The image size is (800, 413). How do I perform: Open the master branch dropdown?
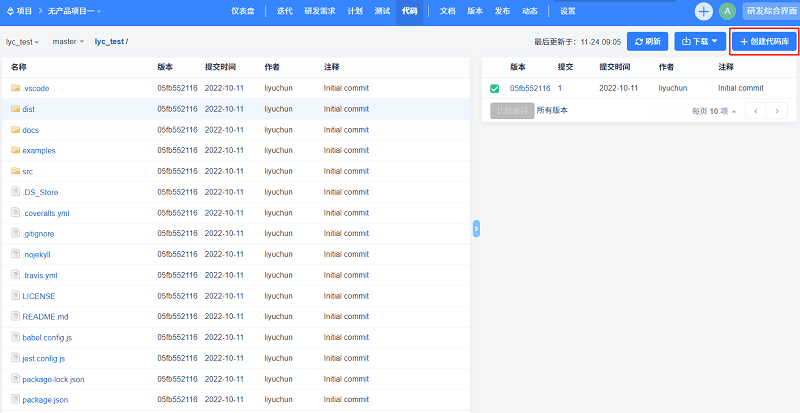[68, 42]
